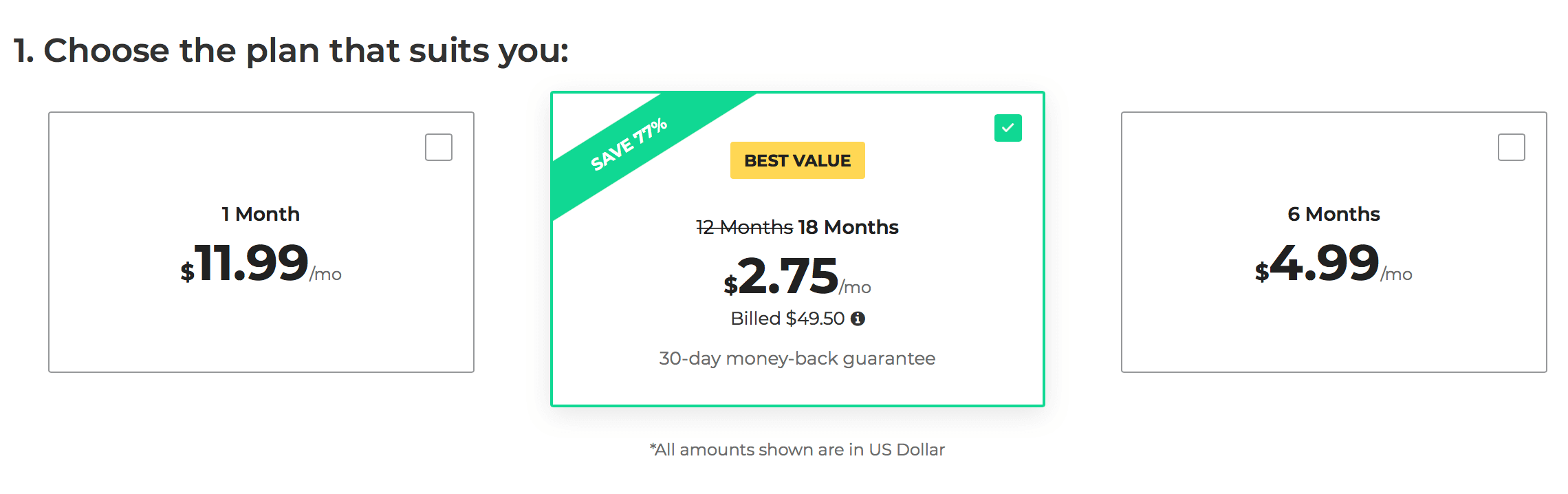Click the $2.75 per month price
Image resolution: width=1568 pixels, height=494 pixels.
(x=797, y=277)
